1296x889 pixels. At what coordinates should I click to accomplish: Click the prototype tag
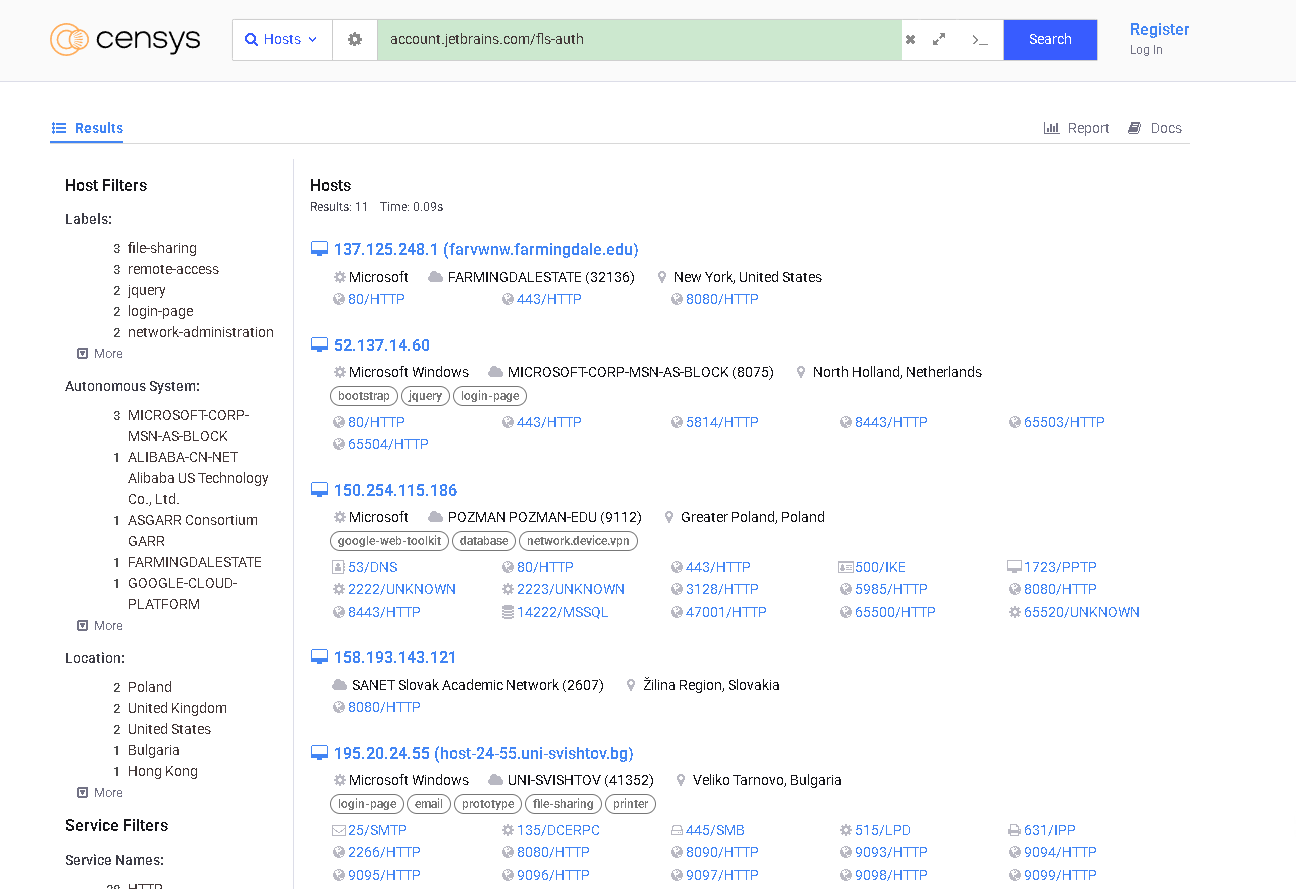[488, 804]
